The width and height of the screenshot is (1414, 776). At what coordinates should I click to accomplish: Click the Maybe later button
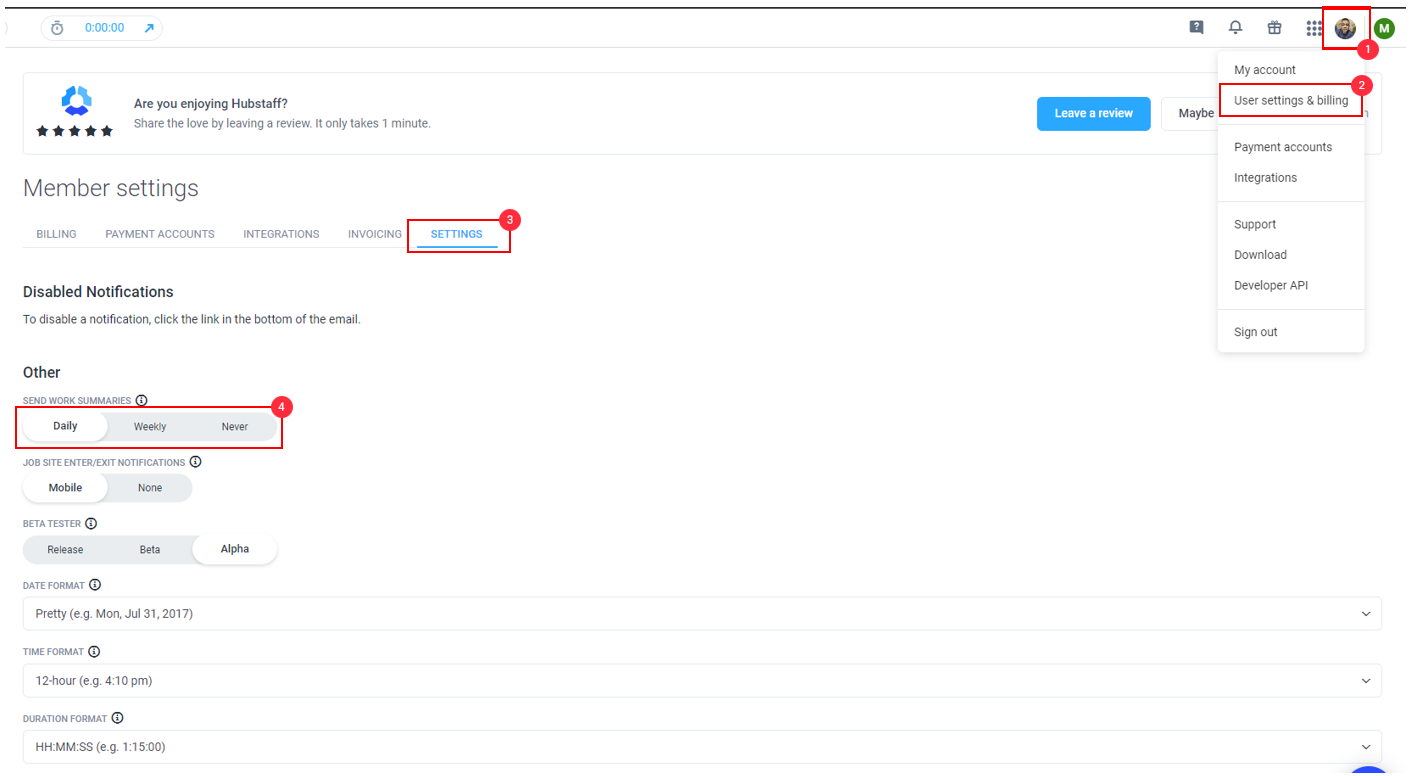1190,113
